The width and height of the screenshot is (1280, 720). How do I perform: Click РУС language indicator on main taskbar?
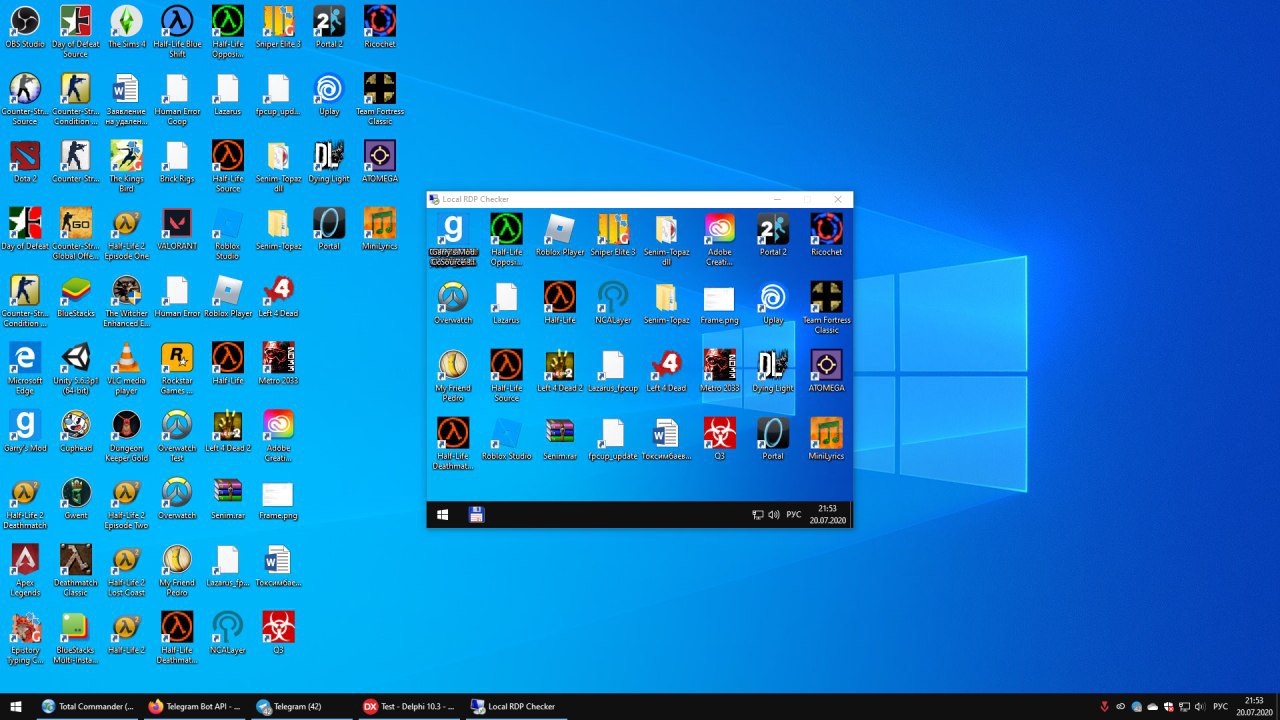(x=1221, y=707)
